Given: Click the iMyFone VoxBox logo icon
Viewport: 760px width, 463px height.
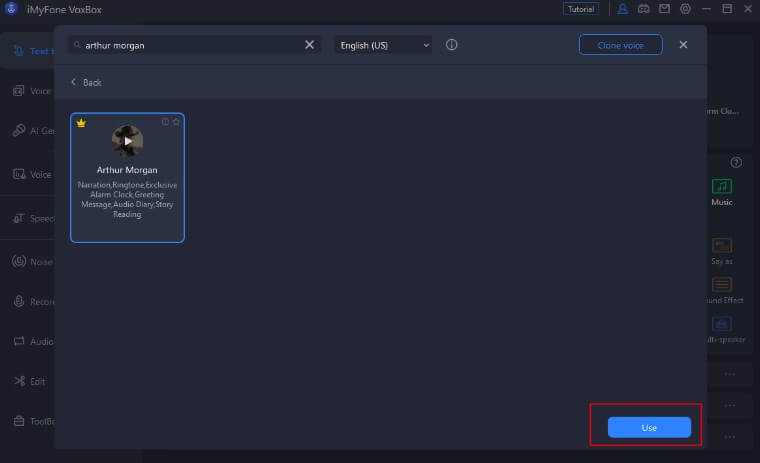Looking at the screenshot, I should [x=11, y=9].
